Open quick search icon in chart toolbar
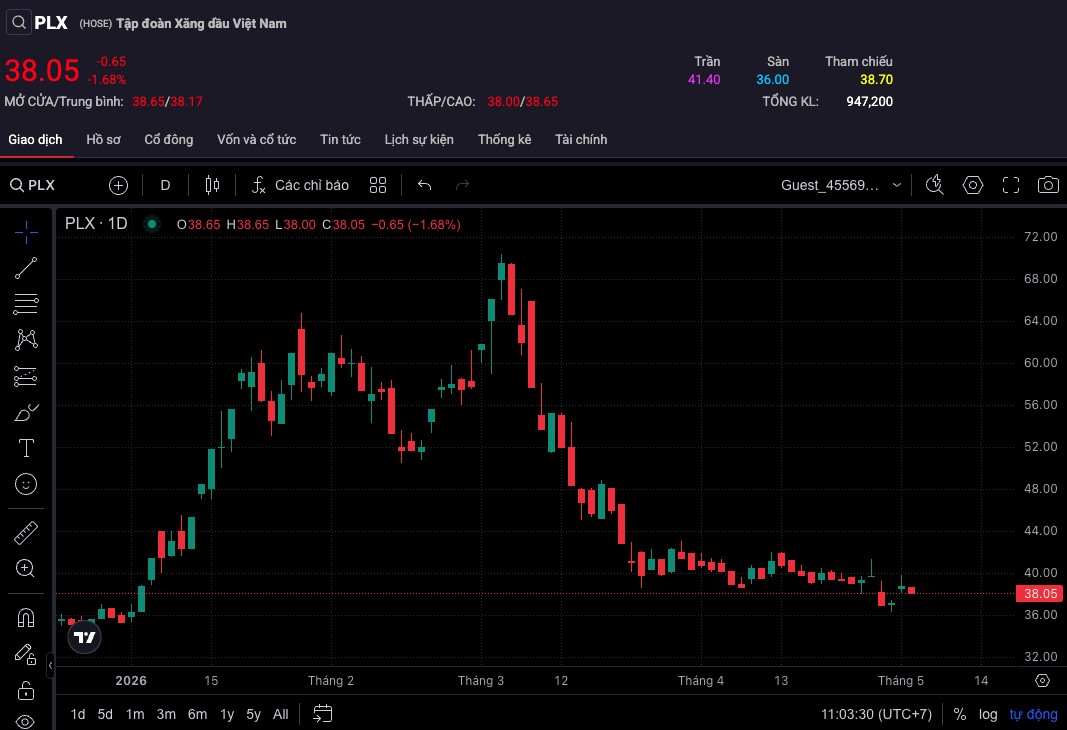This screenshot has height=730, width=1067. pos(935,185)
